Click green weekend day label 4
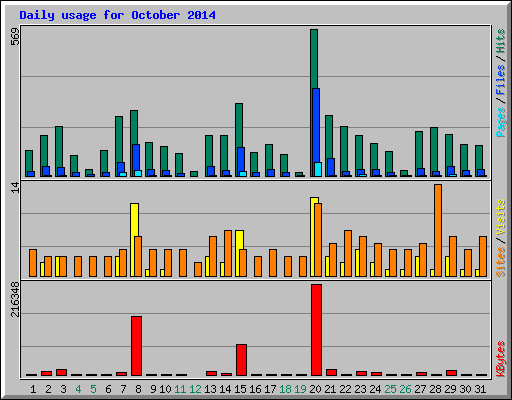 pos(78,389)
